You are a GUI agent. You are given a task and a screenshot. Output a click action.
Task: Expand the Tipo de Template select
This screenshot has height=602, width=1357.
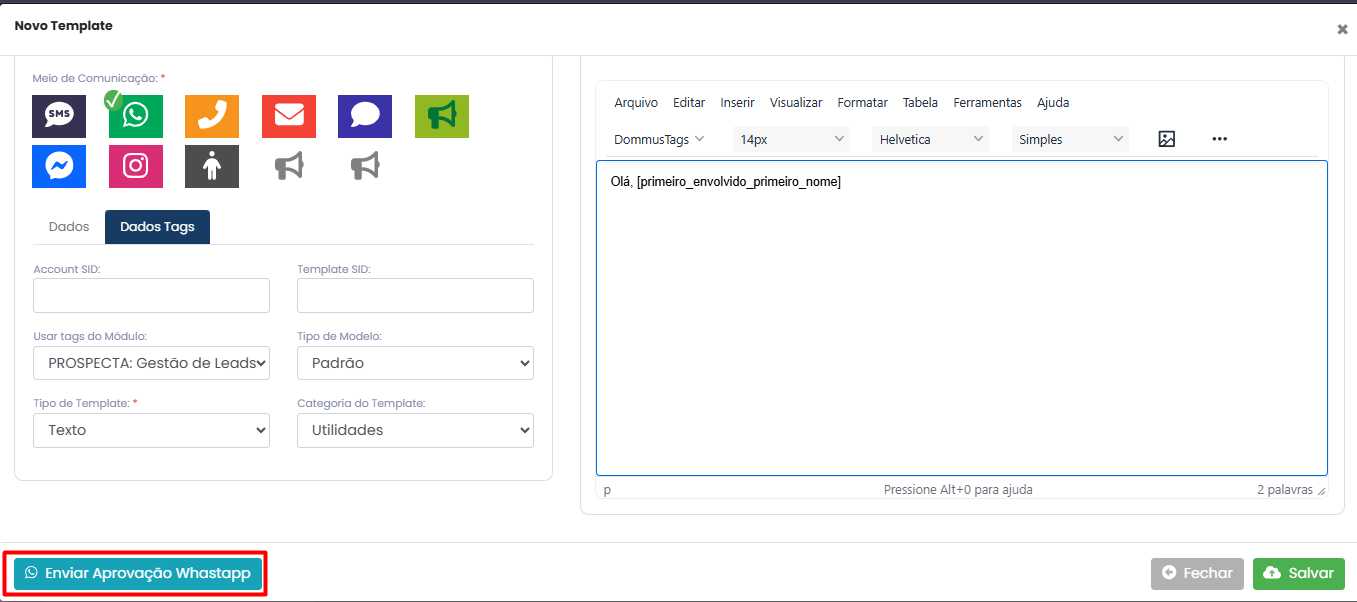pos(151,430)
